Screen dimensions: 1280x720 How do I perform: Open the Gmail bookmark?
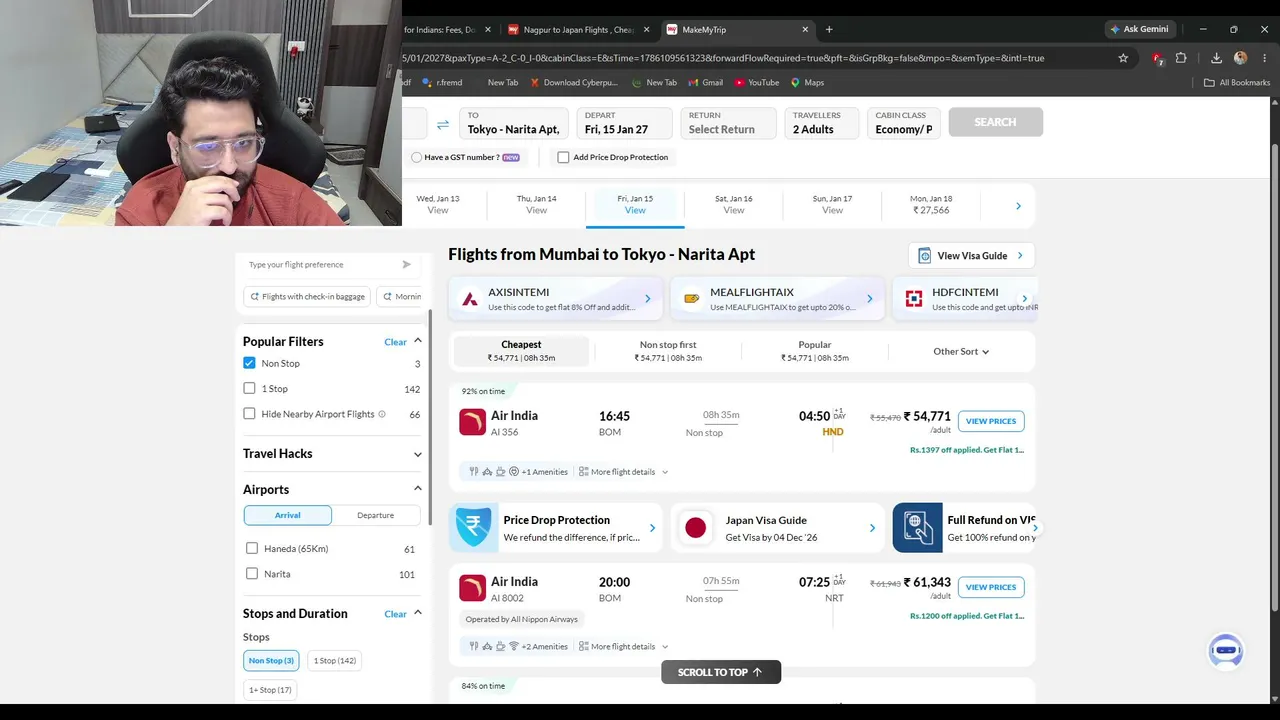[x=705, y=83]
